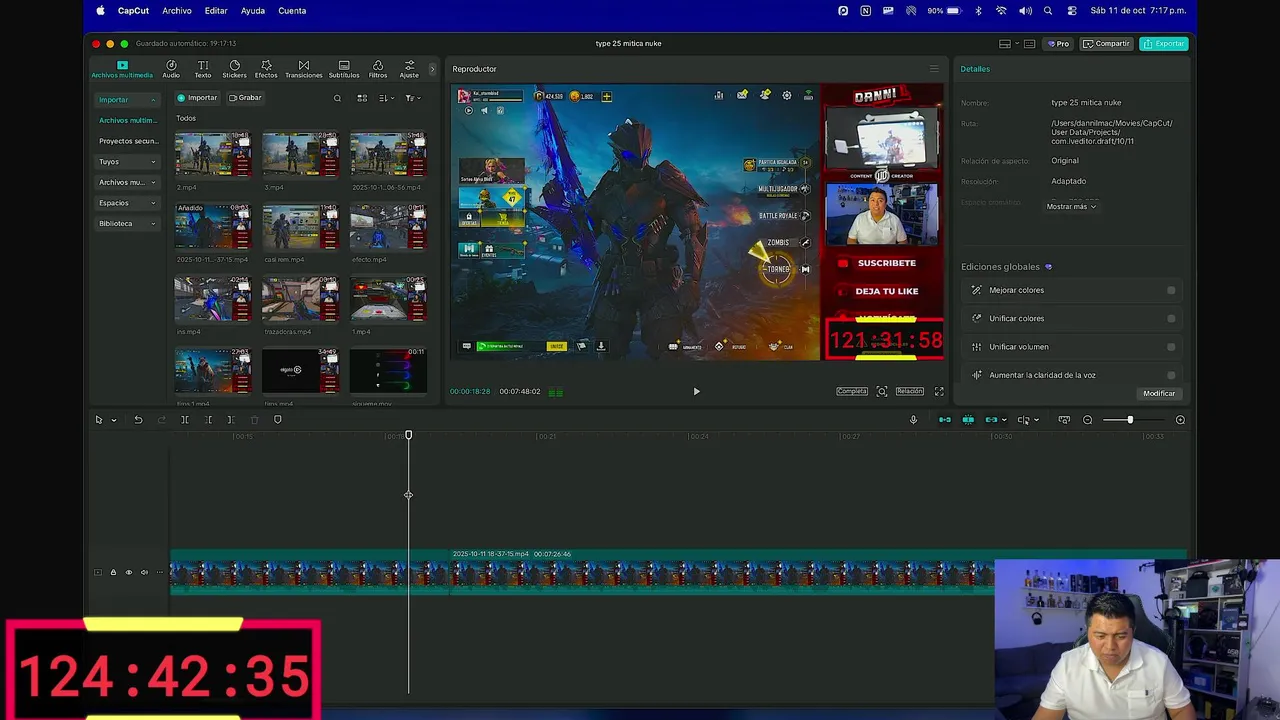Click the timeline zoom slider handle

pyautogui.click(x=1130, y=420)
